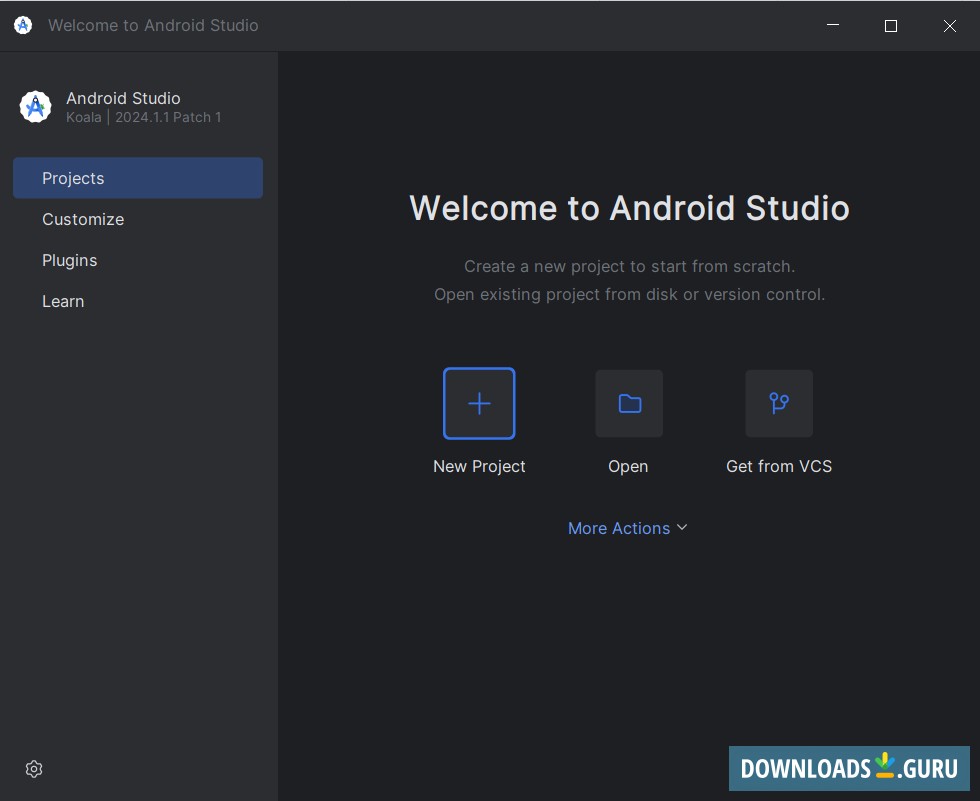Select the Learn tab in sidebar
Image resolution: width=980 pixels, height=801 pixels.
[x=63, y=301]
